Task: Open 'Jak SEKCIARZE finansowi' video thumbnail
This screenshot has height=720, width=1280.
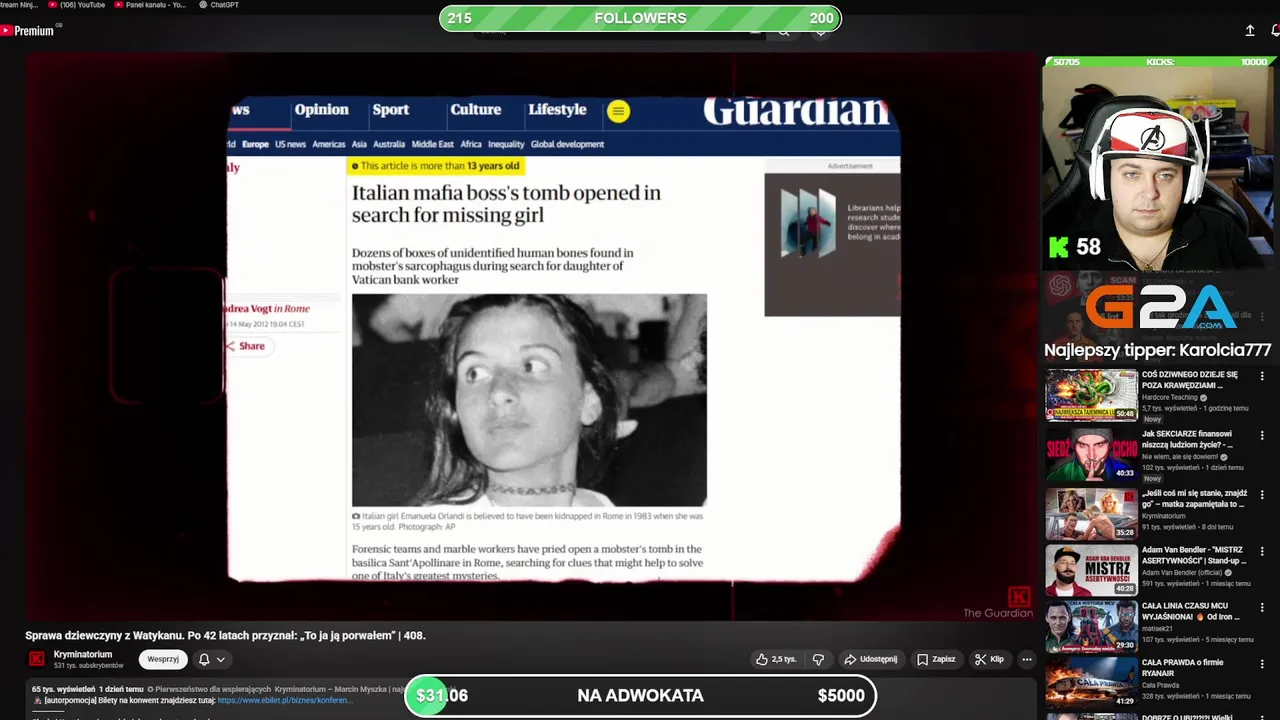Action: 1092,455
